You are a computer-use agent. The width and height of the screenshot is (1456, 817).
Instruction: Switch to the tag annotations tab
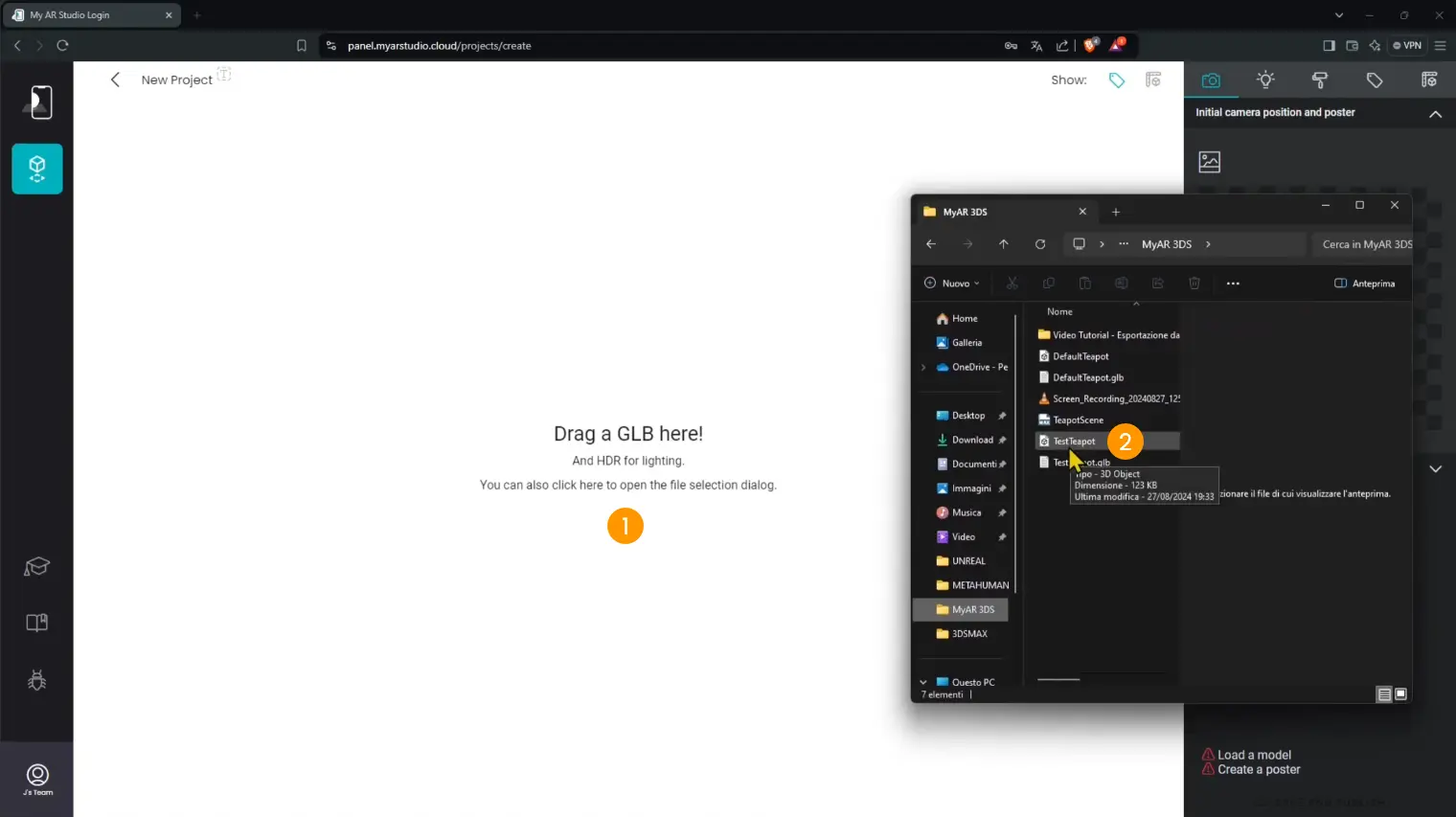point(1375,80)
